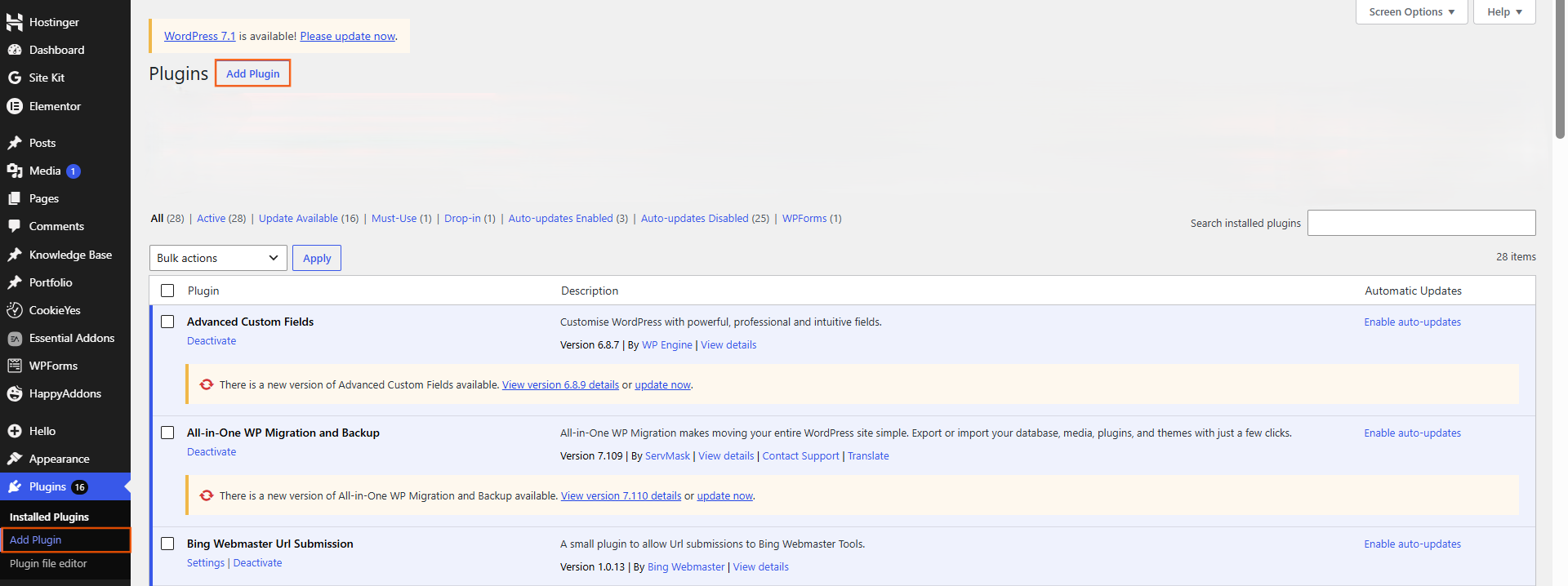
Task: Enable auto-updates for Bing Webmaster
Action: click(x=1412, y=544)
